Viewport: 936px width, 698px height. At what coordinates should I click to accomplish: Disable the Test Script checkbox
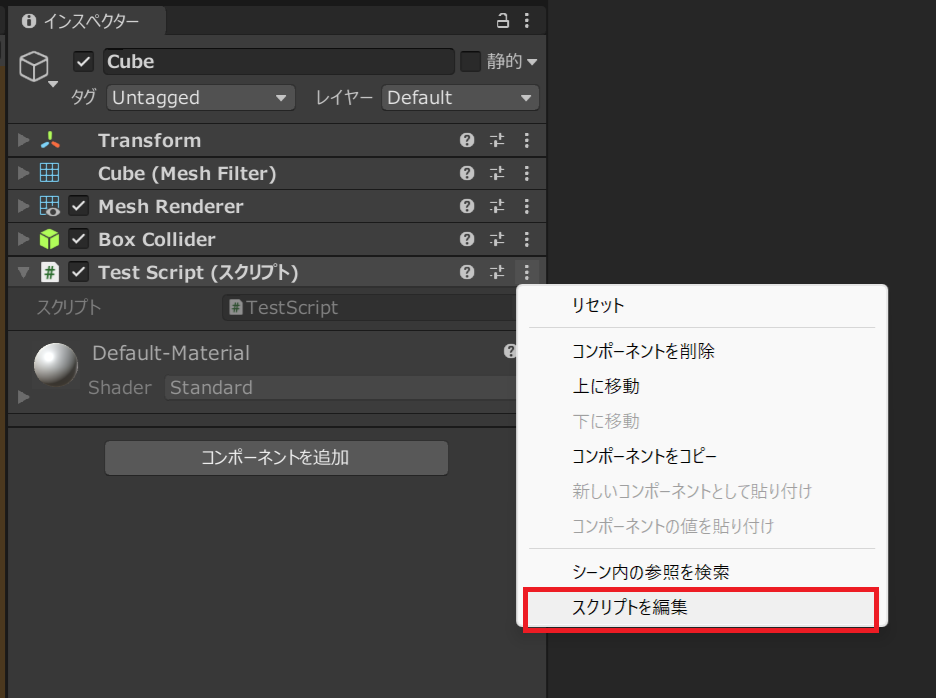pos(79,272)
